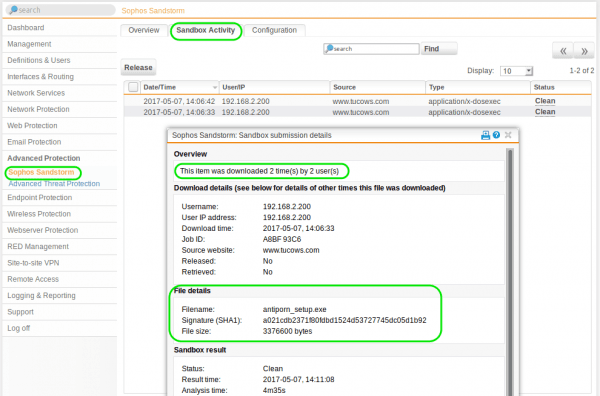Screen dimensions: 600x396
Task: Click the Find button
Action: pos(439,49)
